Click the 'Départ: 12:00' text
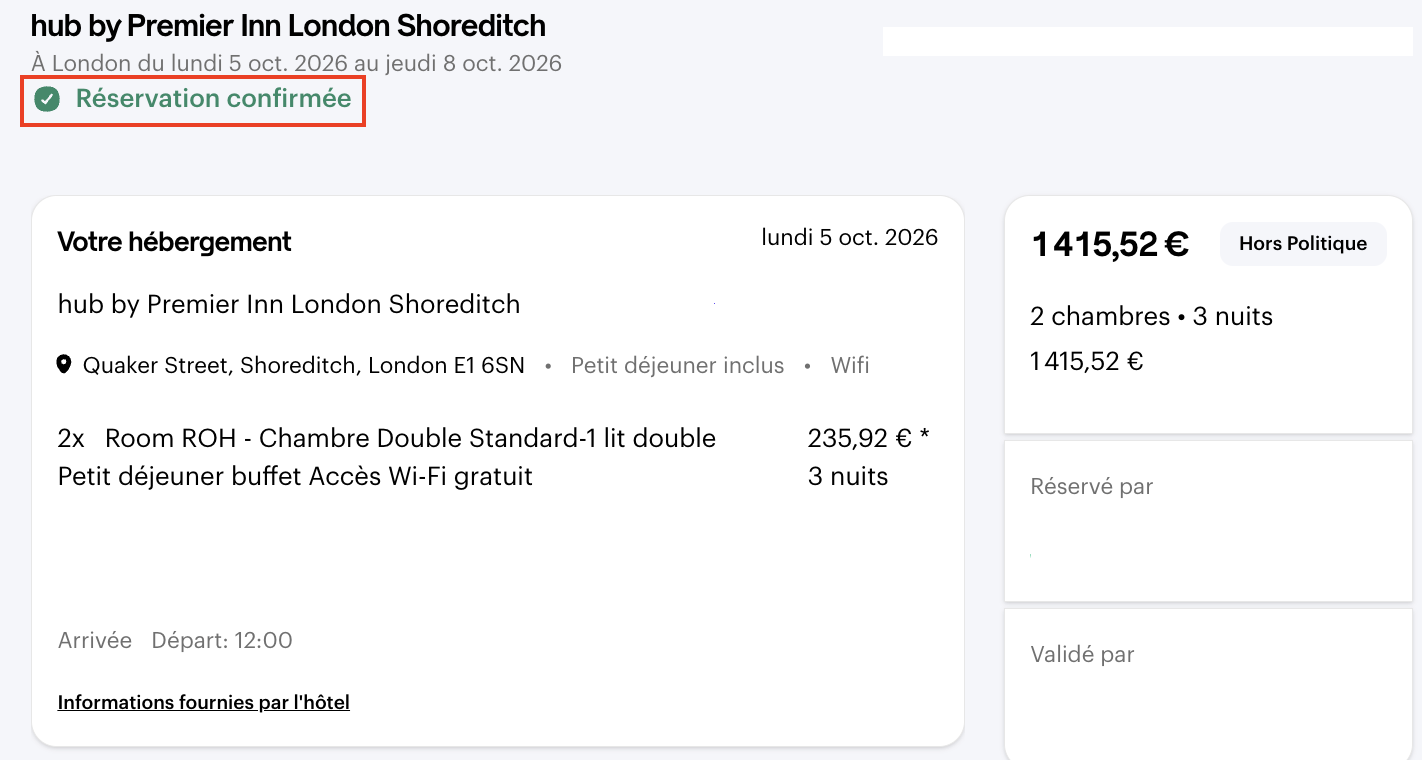 (x=222, y=641)
